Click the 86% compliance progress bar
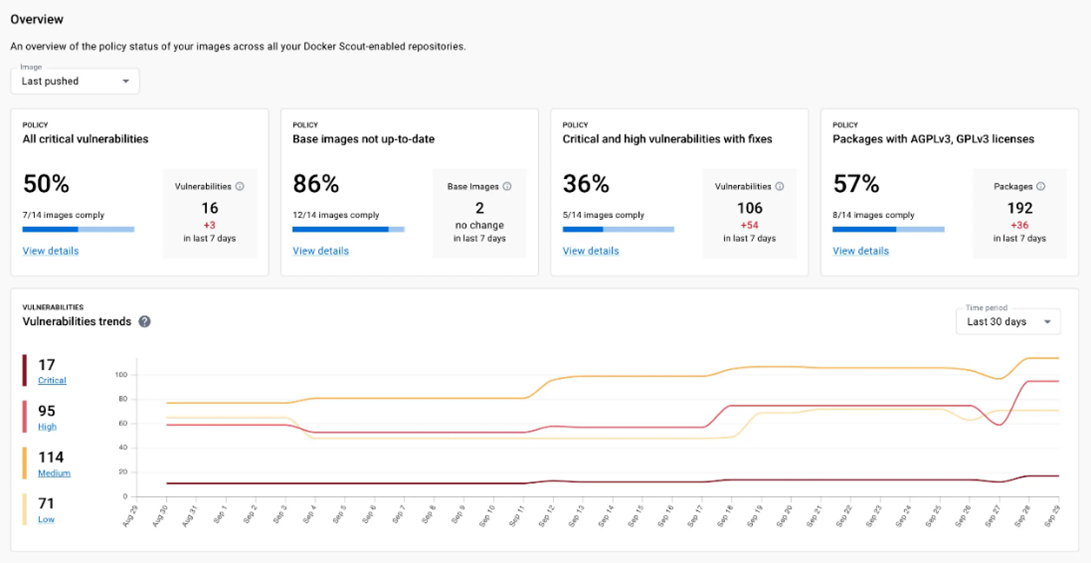Viewport: 1091px width, 563px height. (348, 229)
